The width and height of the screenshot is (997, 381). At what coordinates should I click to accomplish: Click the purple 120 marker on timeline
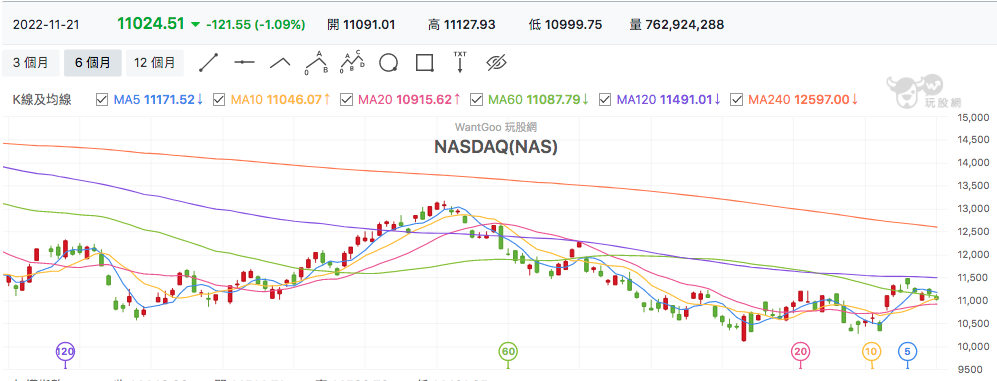click(x=64, y=351)
